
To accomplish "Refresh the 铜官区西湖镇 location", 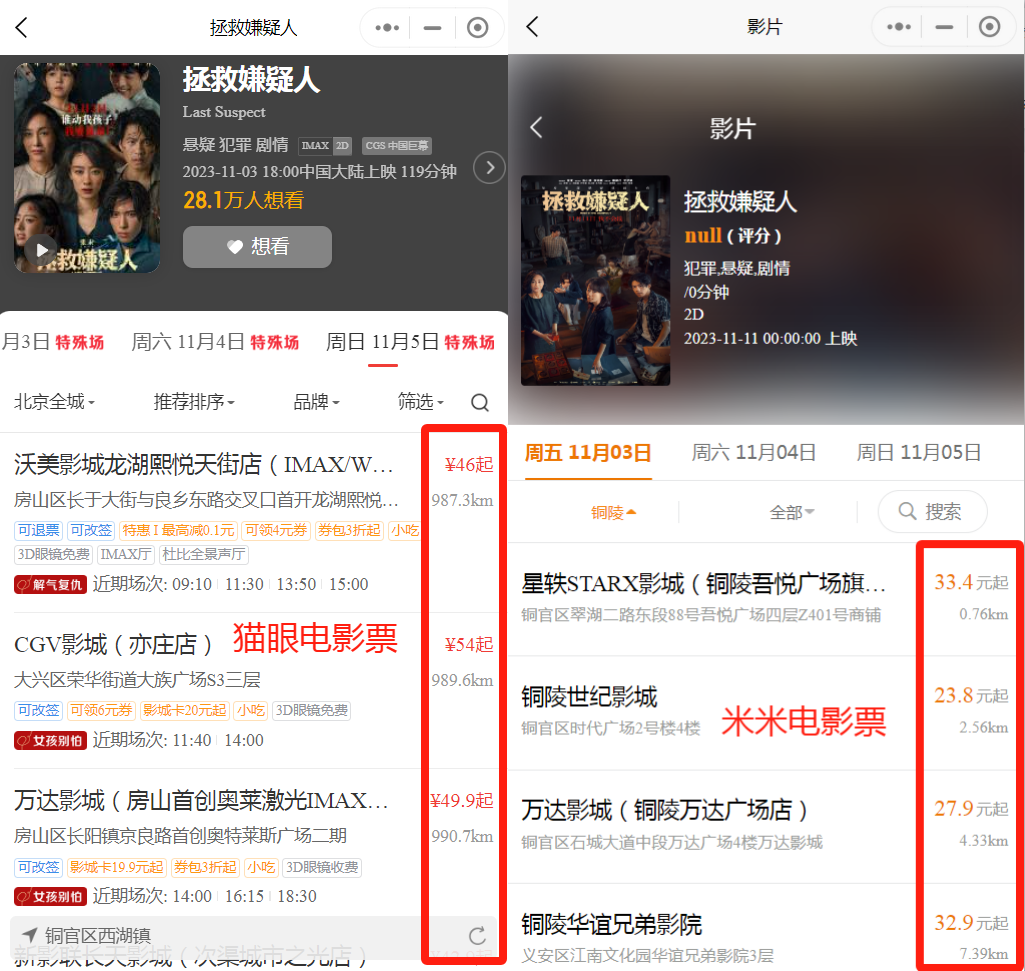I will pos(477,936).
